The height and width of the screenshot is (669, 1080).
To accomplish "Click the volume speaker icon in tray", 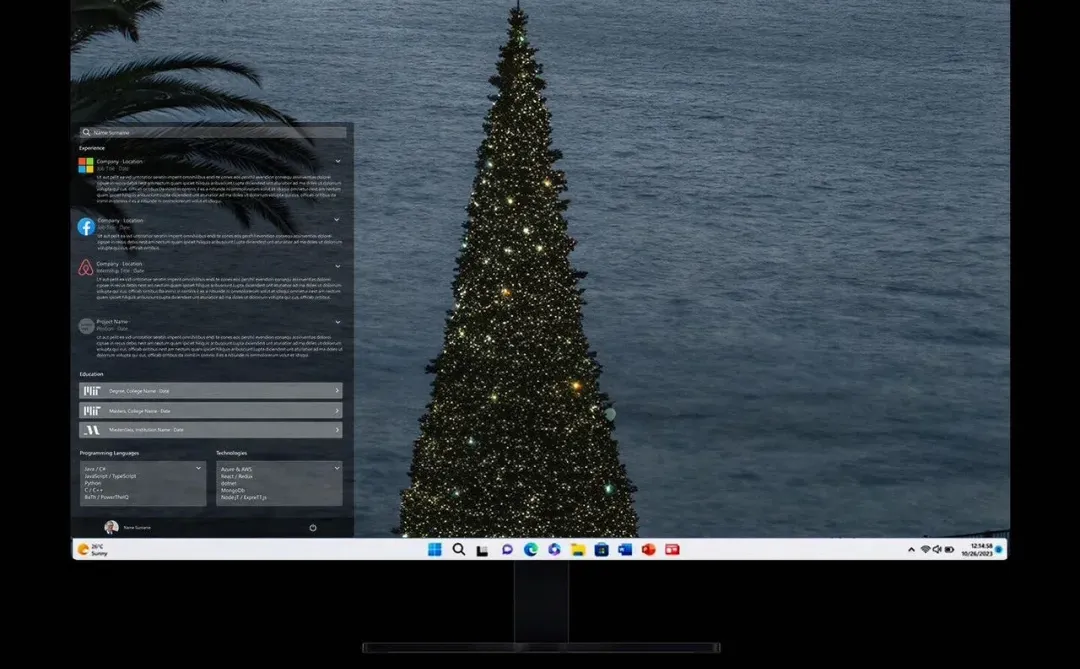I will pos(937,549).
